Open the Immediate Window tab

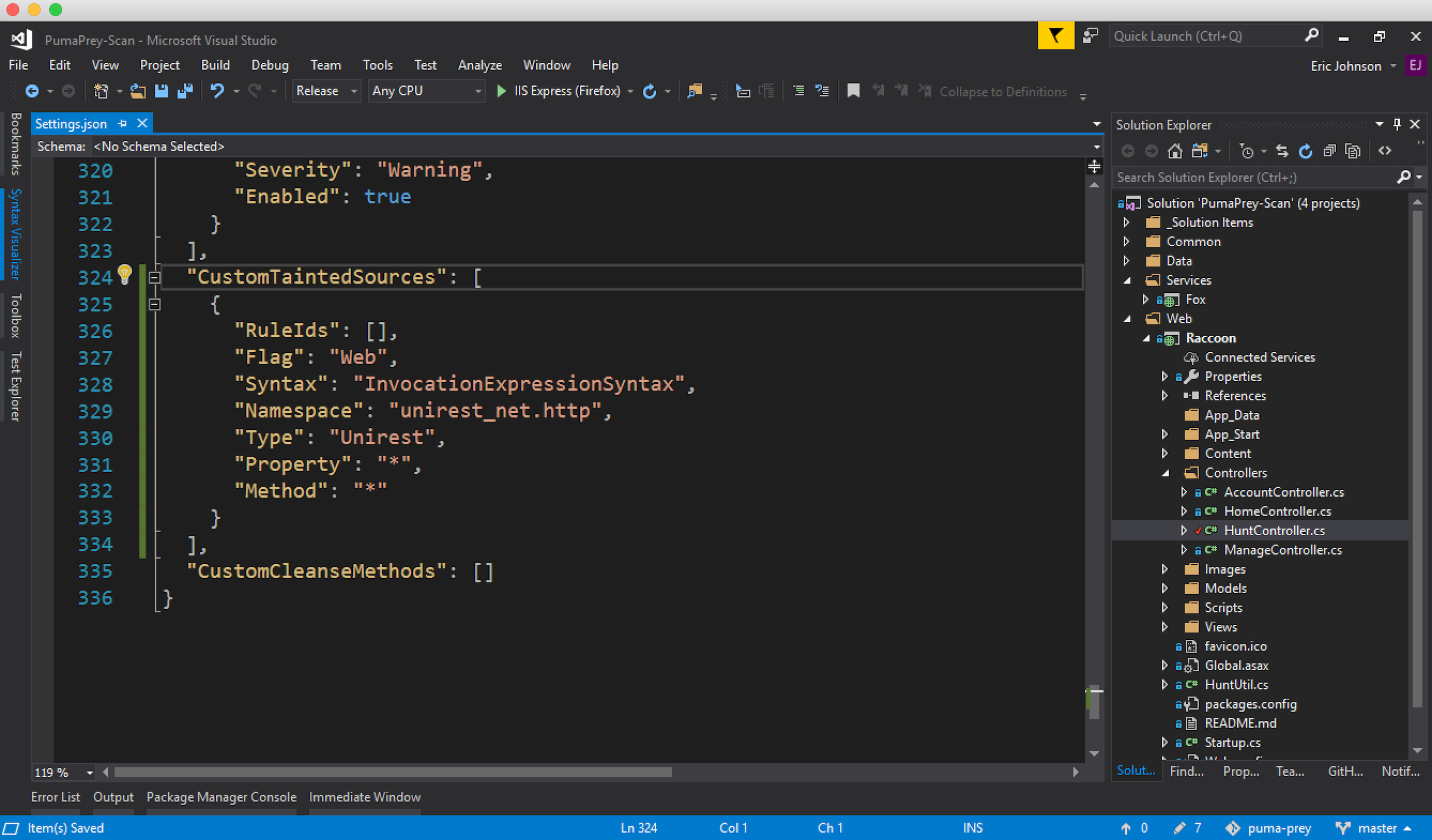(x=365, y=797)
